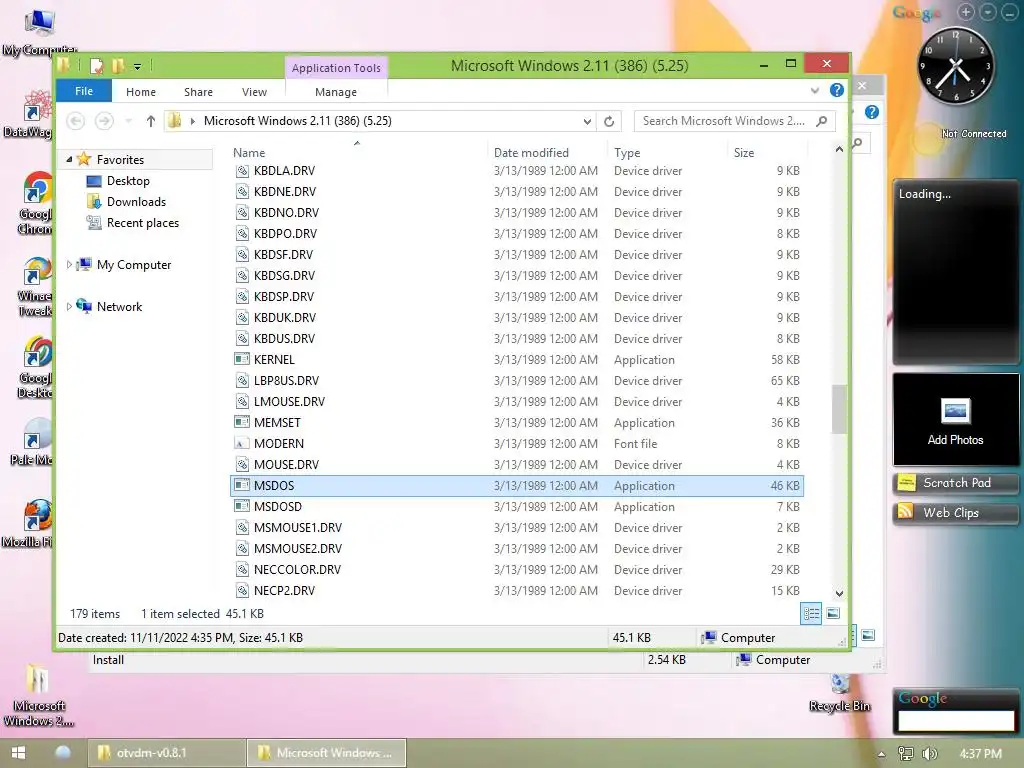Click Add Photos gadget

tap(955, 419)
